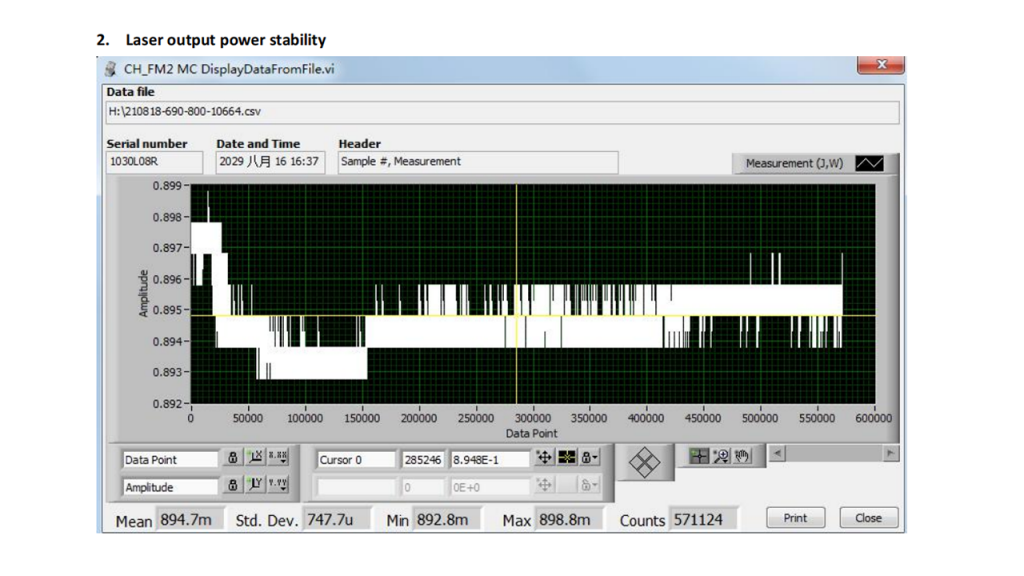Click the Date and Time field

pos(270,162)
